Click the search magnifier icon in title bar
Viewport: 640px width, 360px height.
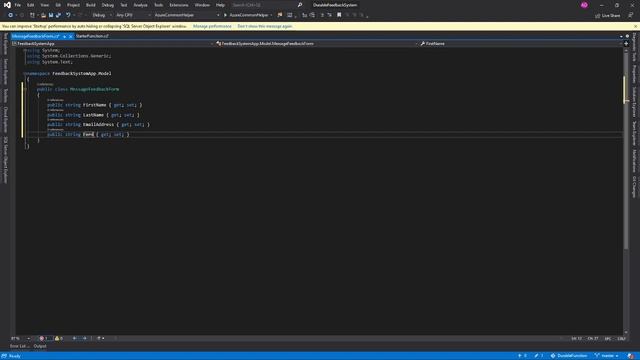(x=300, y=5)
